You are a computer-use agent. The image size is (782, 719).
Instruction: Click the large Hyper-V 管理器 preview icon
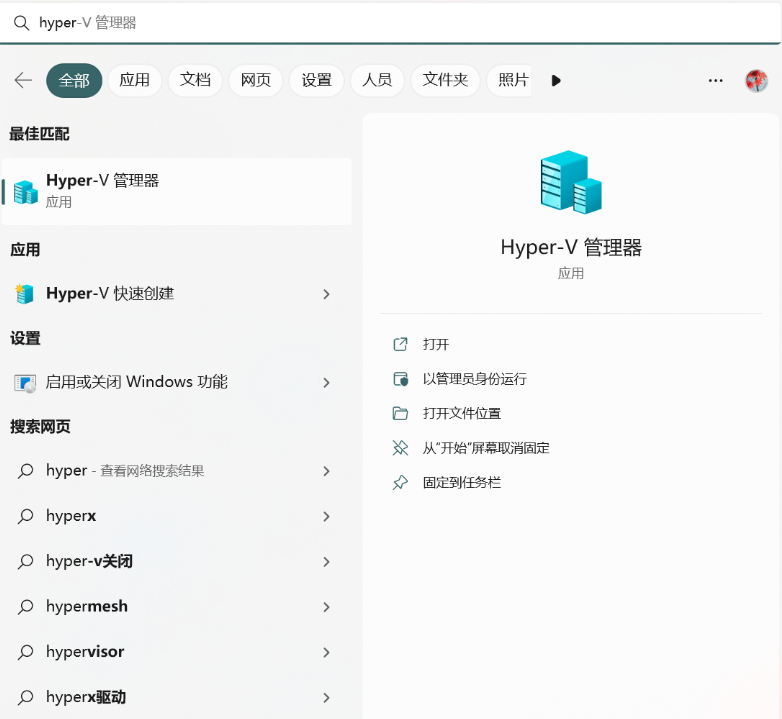pyautogui.click(x=571, y=182)
